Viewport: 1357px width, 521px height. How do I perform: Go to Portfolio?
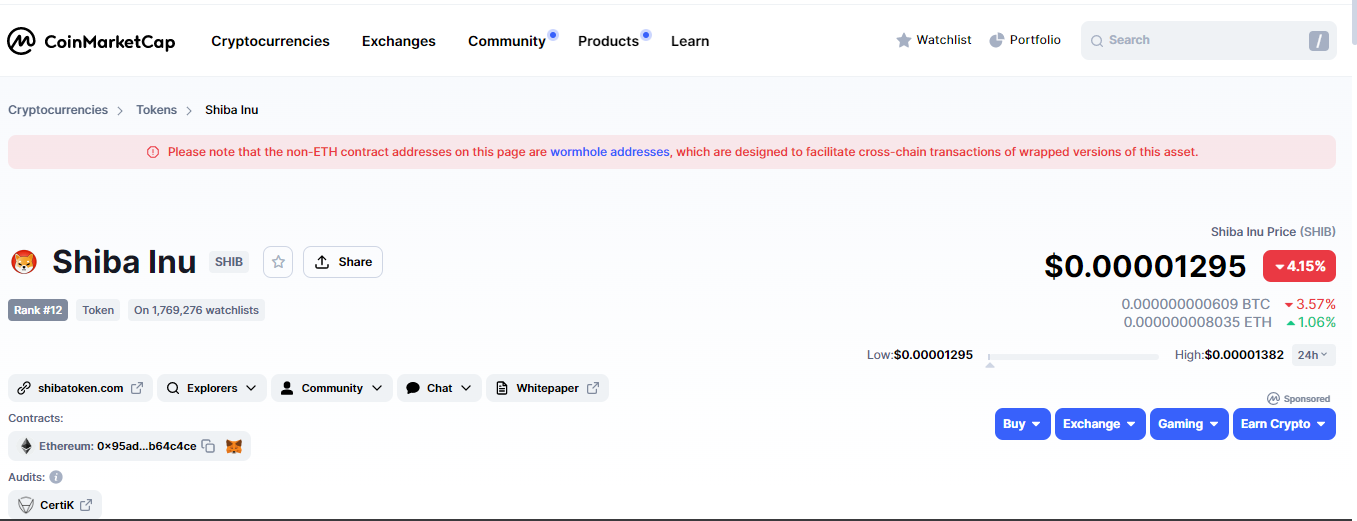(1025, 40)
